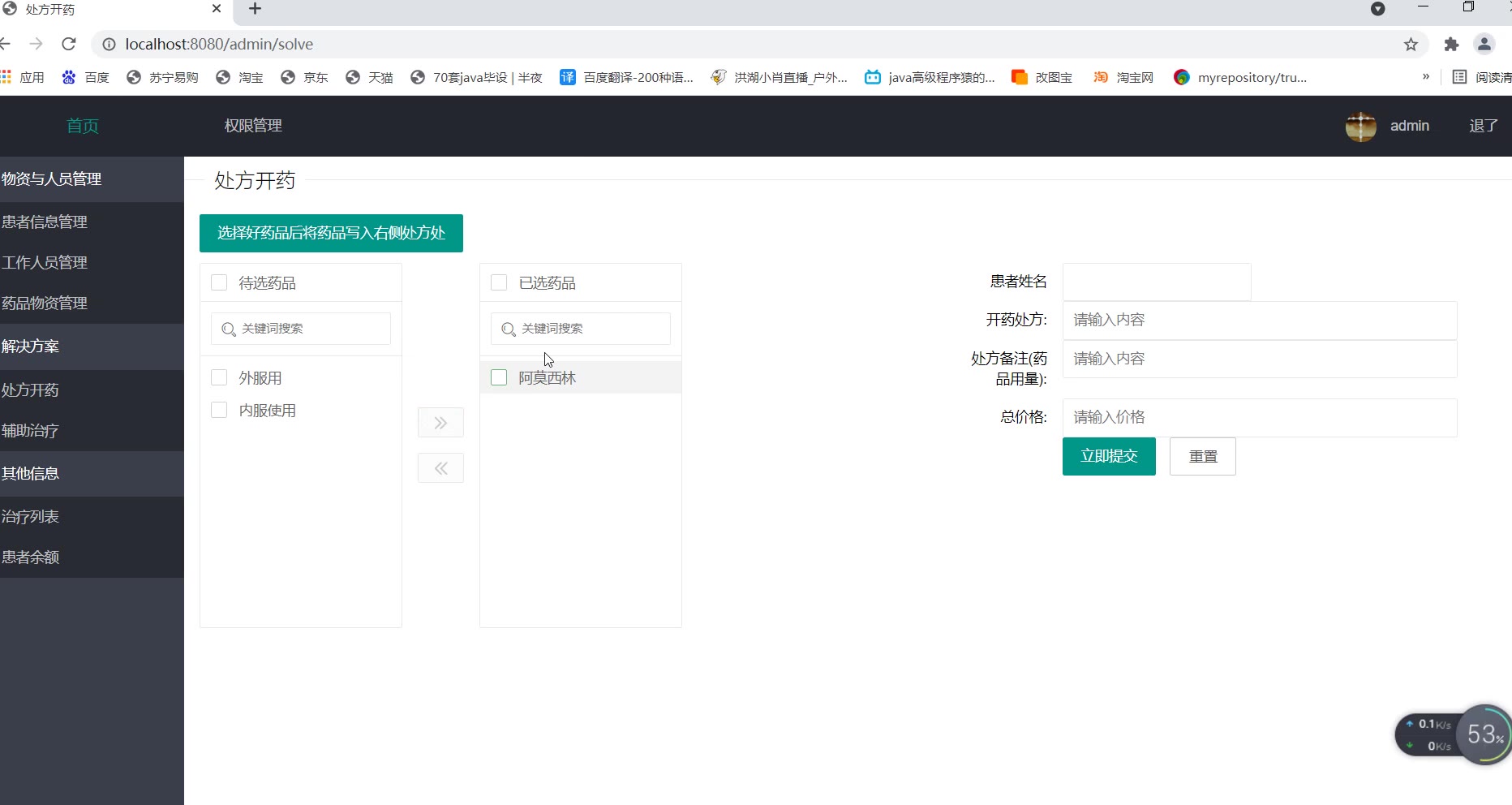The width and height of the screenshot is (1512, 805).
Task: Tick the 外服用 checkbox
Action: tap(219, 377)
